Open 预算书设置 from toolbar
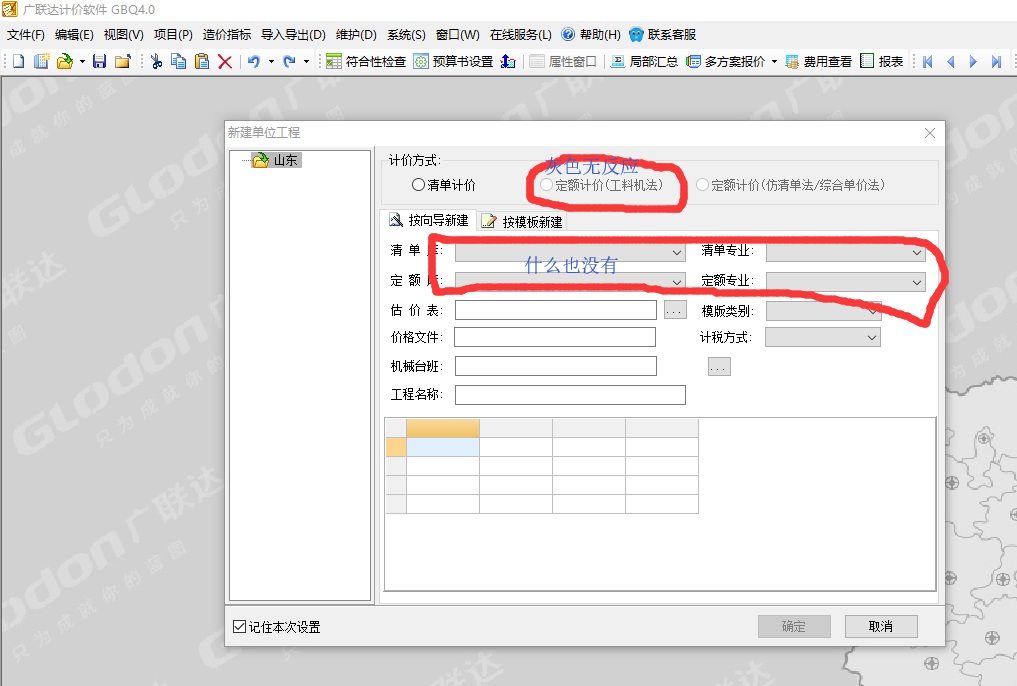The width and height of the screenshot is (1017, 686). (x=453, y=62)
